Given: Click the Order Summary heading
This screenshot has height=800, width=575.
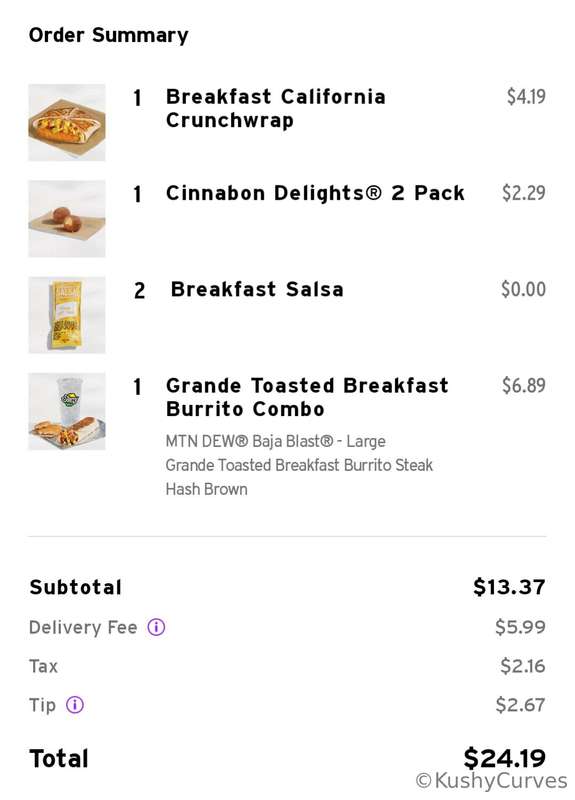Looking at the screenshot, I should tap(109, 35).
